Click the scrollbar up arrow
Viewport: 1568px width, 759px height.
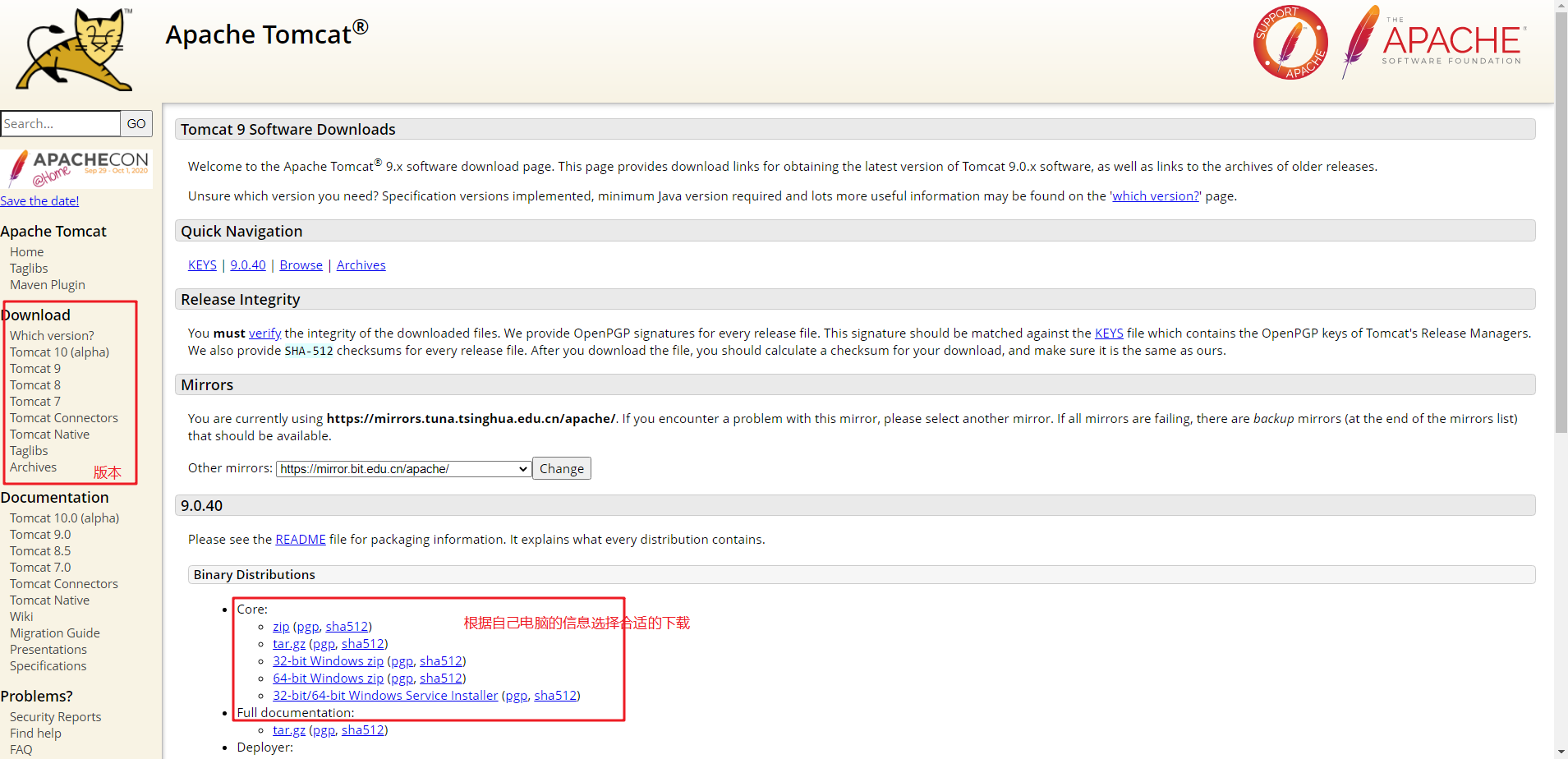point(1561,7)
